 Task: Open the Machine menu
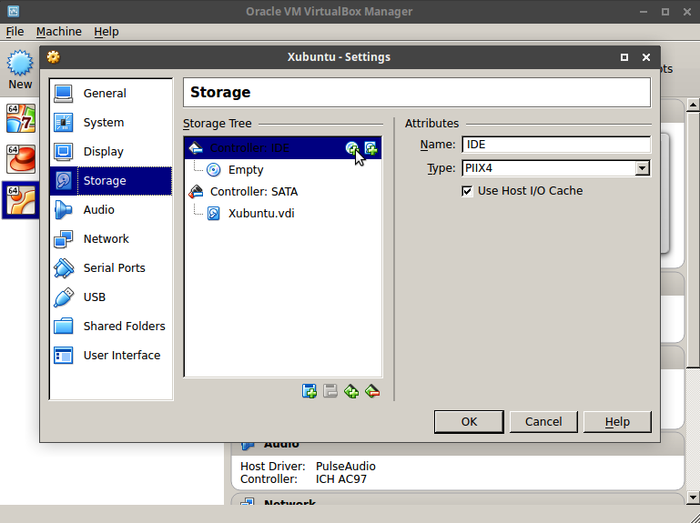(59, 32)
